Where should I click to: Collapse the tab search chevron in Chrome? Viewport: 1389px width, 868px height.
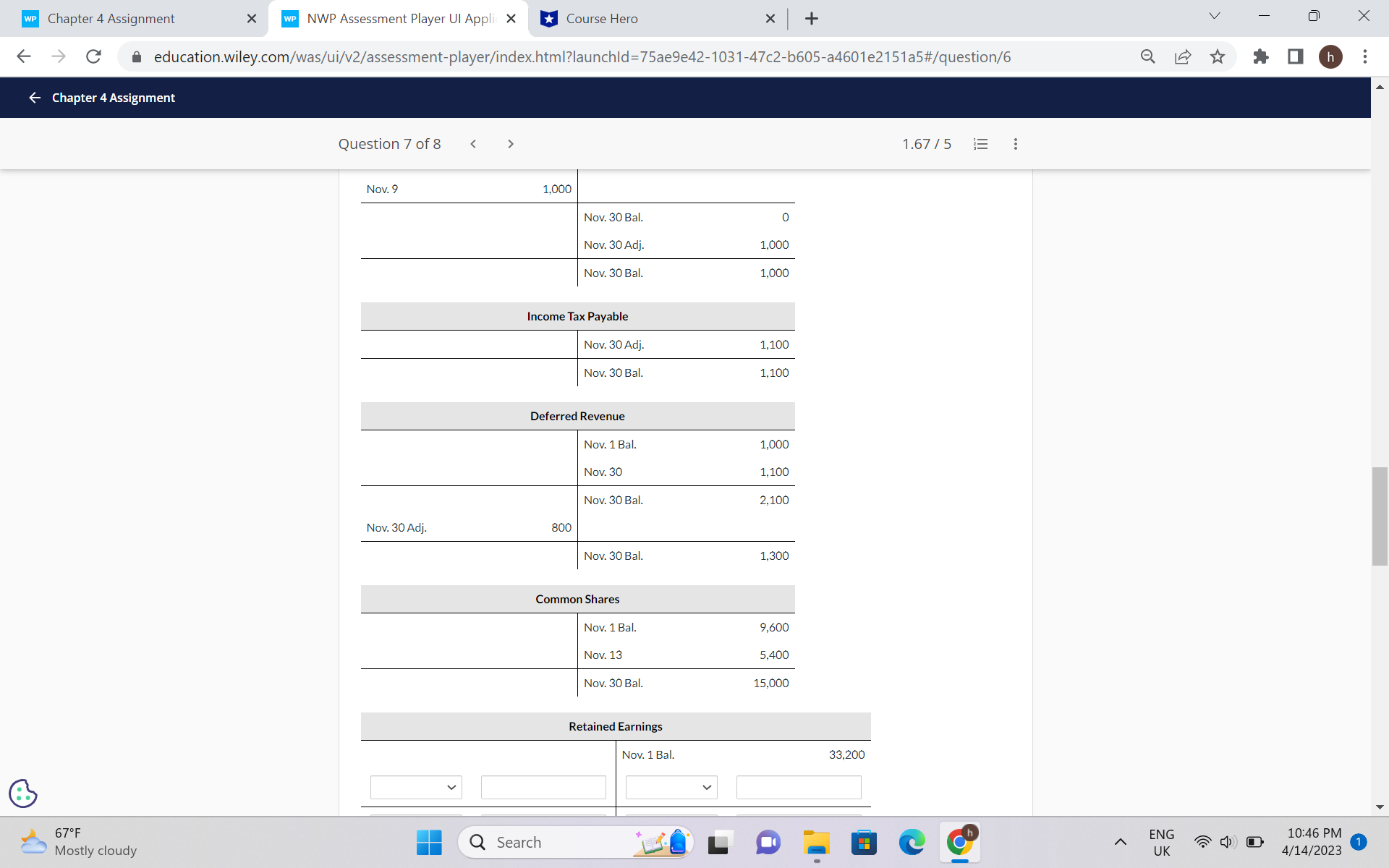click(x=1214, y=15)
